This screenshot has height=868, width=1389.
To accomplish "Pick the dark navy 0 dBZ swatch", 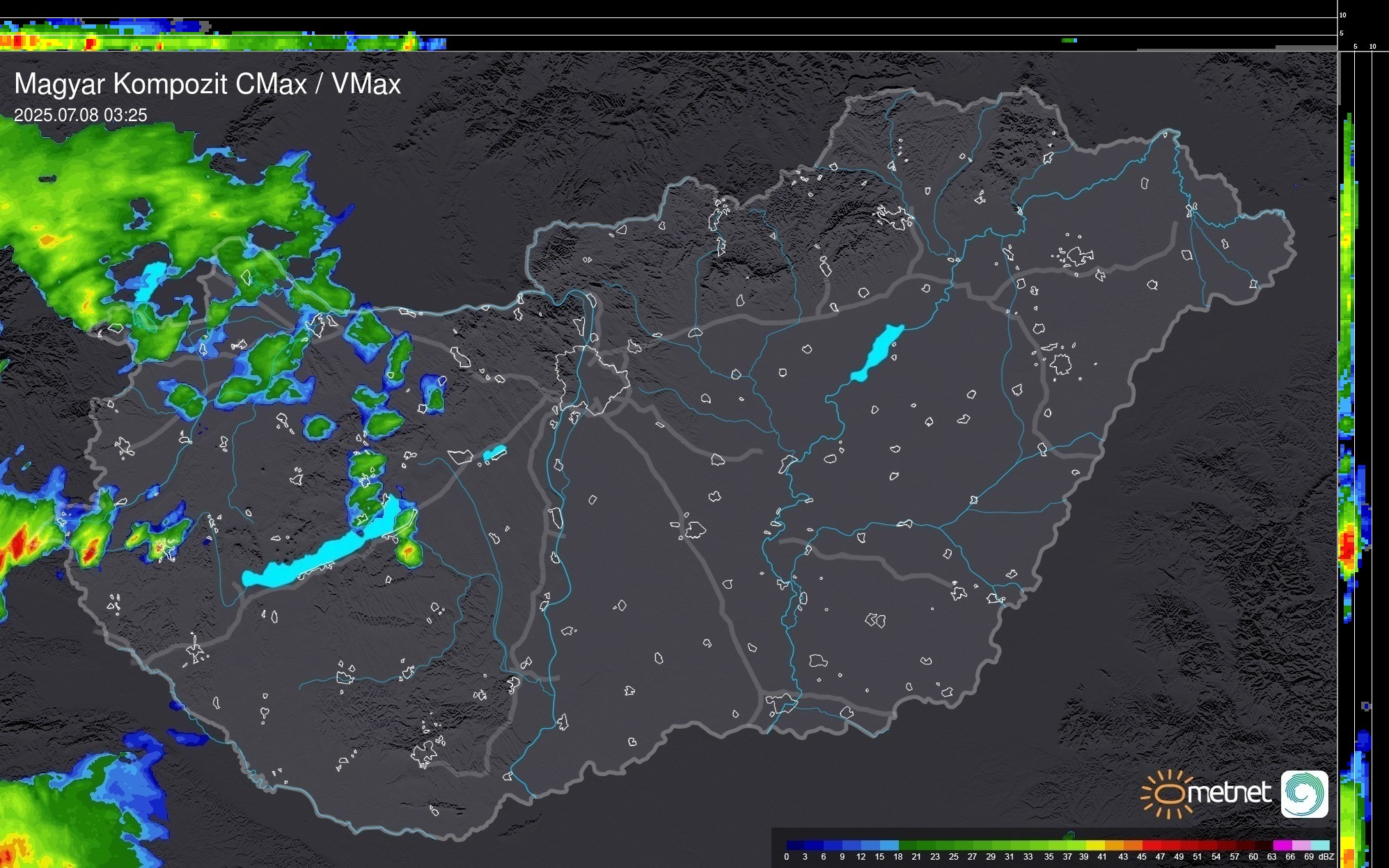I will (x=795, y=846).
